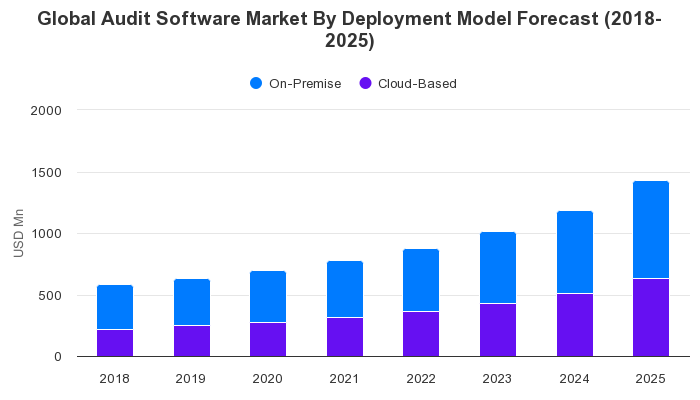The image size is (700, 400).
Task: Select the 2022 On-Premise bar segment
Action: click(x=421, y=280)
